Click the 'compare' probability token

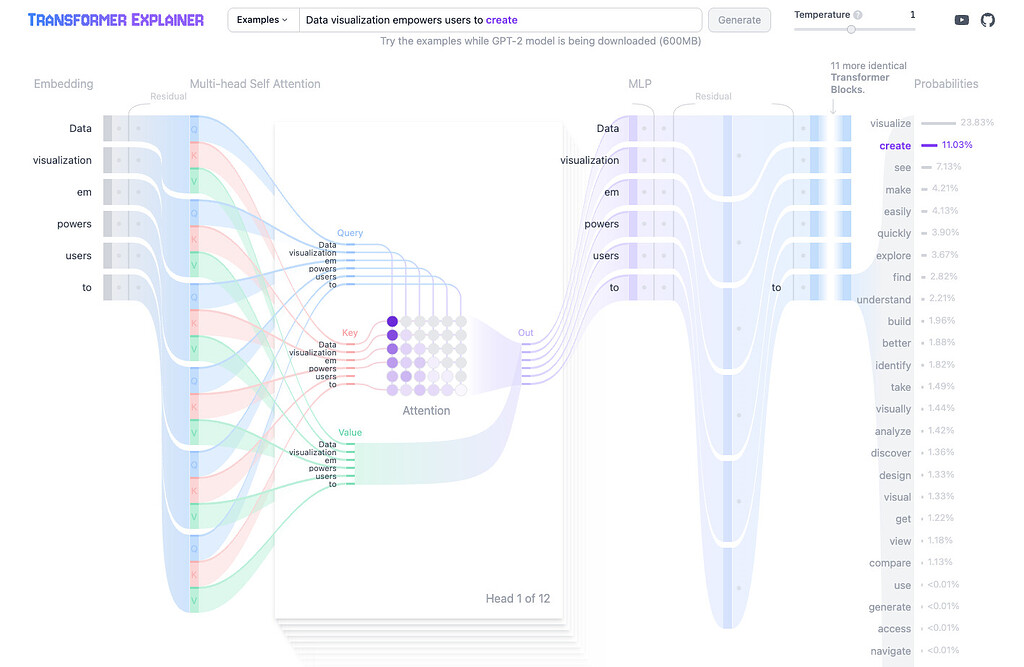point(890,562)
